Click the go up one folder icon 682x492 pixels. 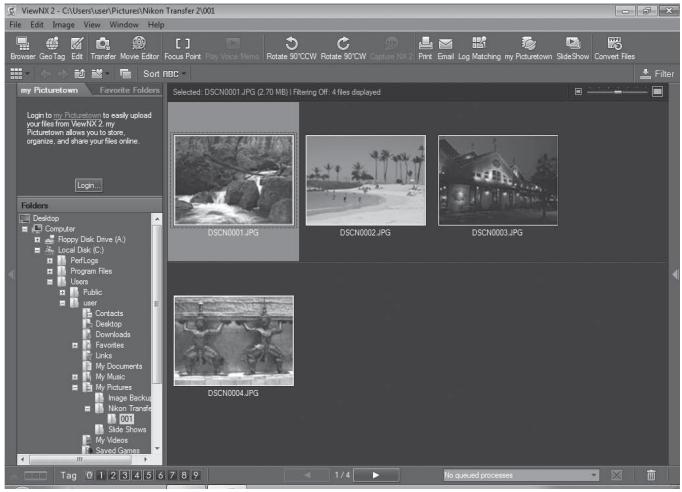80,74
